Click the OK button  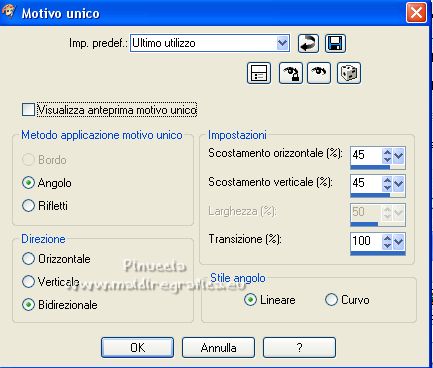pyautogui.click(x=137, y=347)
